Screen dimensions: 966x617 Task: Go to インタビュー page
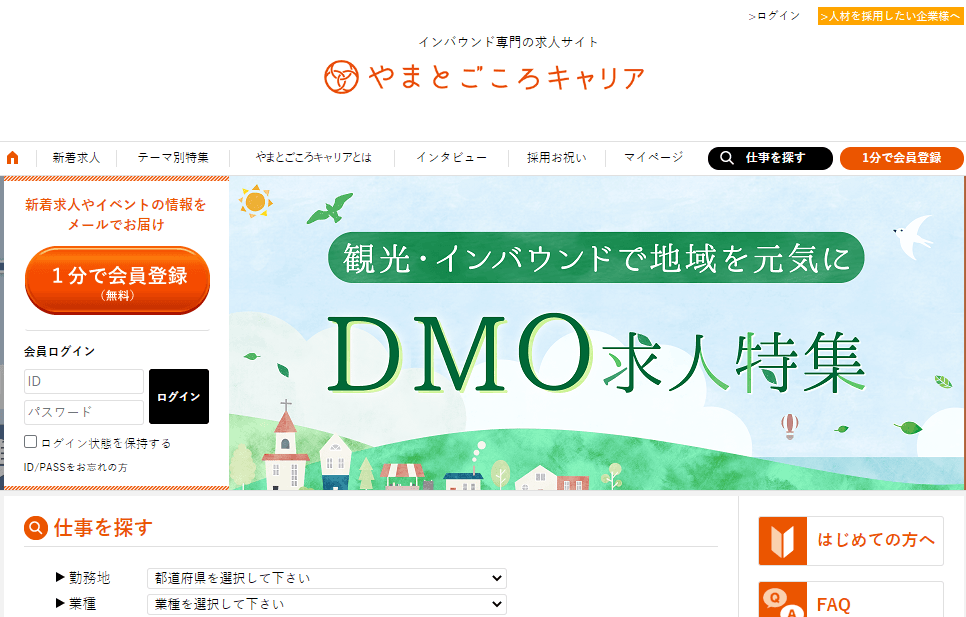pos(452,158)
